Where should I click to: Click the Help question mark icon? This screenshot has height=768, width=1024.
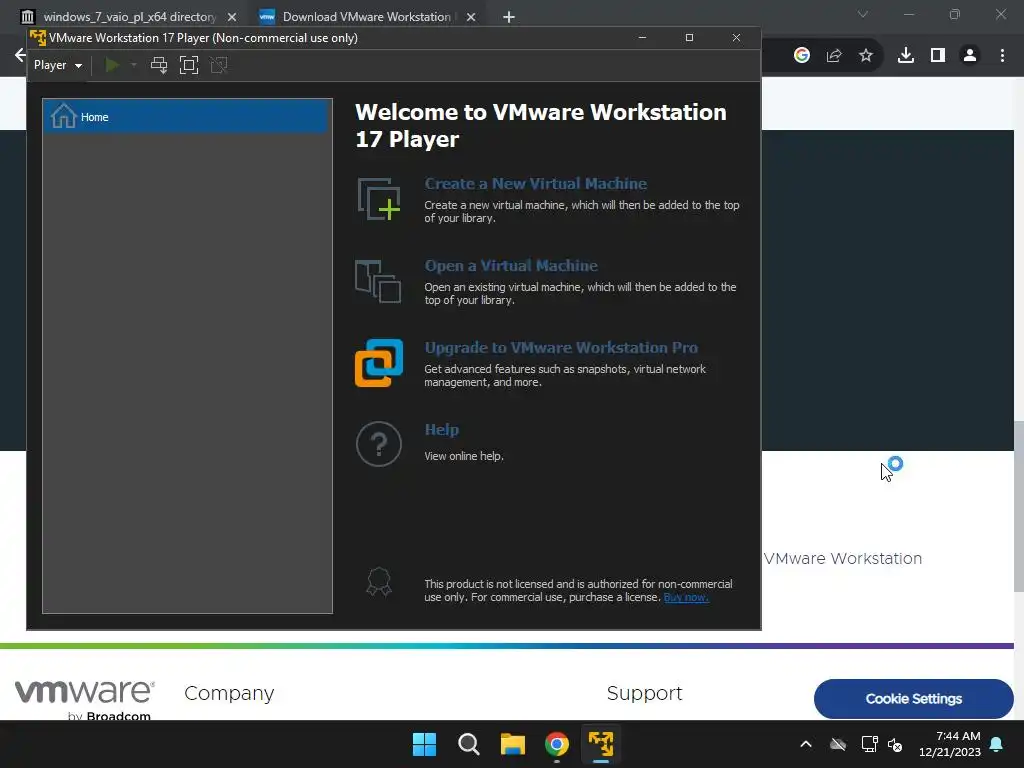tap(379, 444)
